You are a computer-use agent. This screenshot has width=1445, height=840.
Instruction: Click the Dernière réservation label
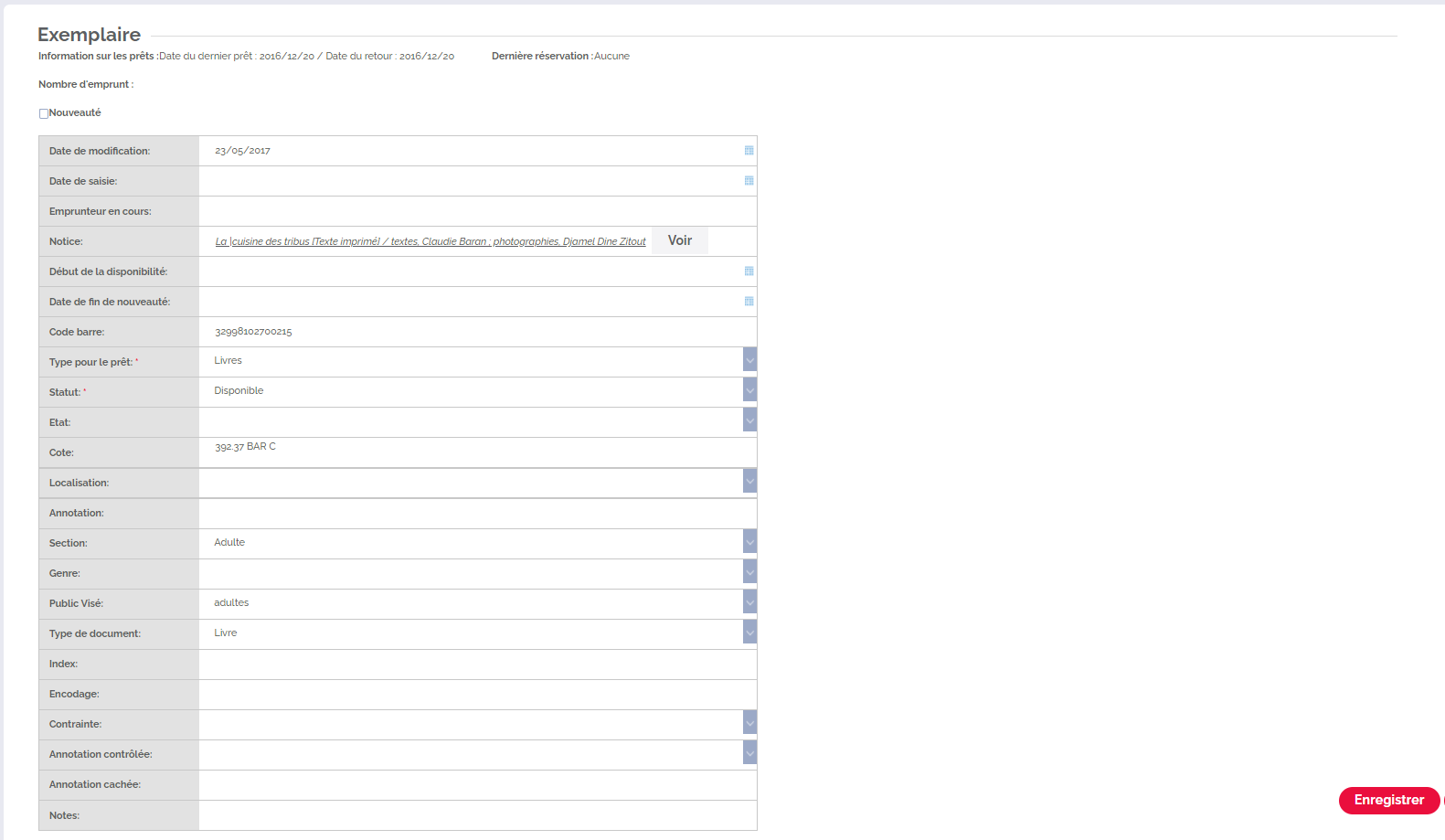pyautogui.click(x=542, y=56)
